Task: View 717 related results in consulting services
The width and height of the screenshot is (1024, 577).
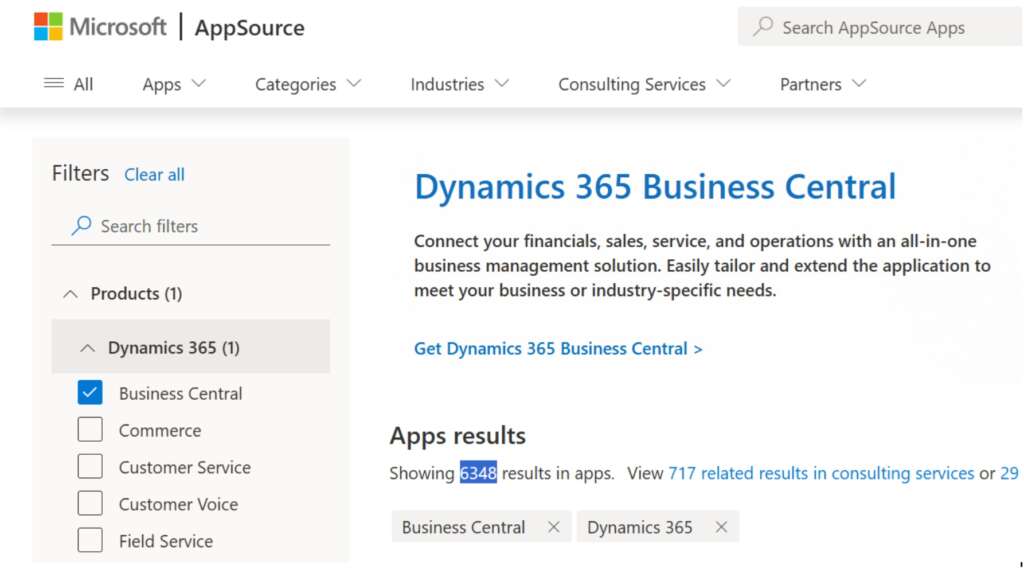Action: tap(821, 473)
